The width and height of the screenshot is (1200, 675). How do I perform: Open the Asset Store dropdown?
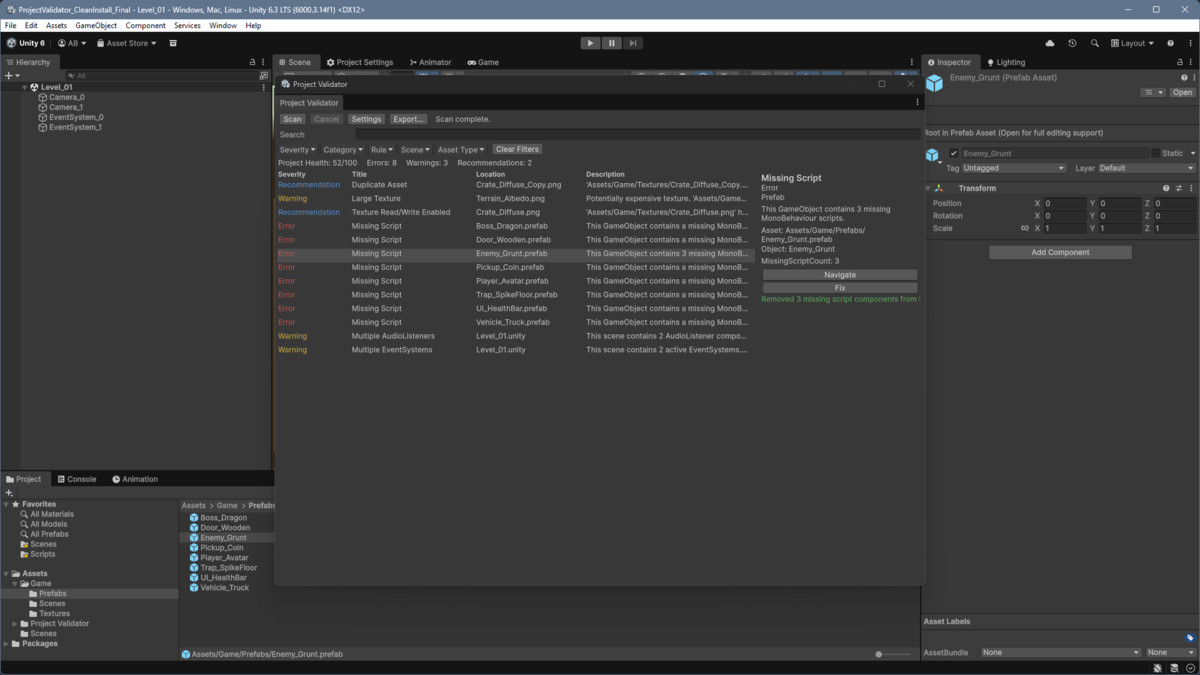(125, 43)
